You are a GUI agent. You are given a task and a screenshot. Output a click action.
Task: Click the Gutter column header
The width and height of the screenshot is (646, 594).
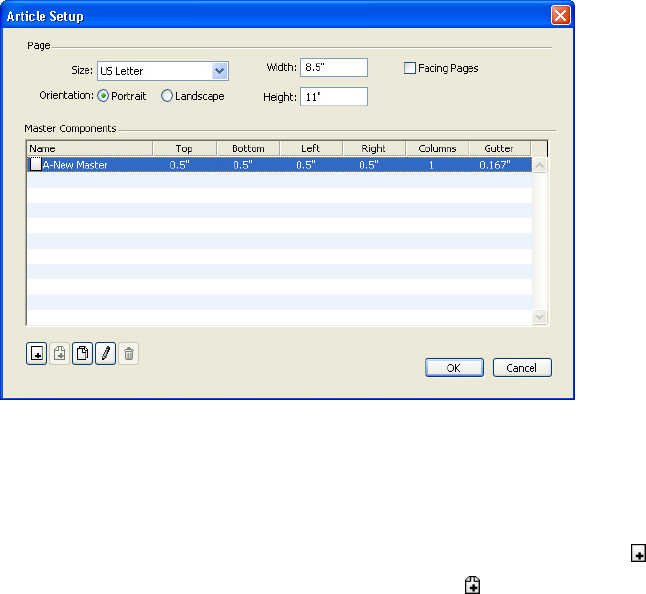500,148
